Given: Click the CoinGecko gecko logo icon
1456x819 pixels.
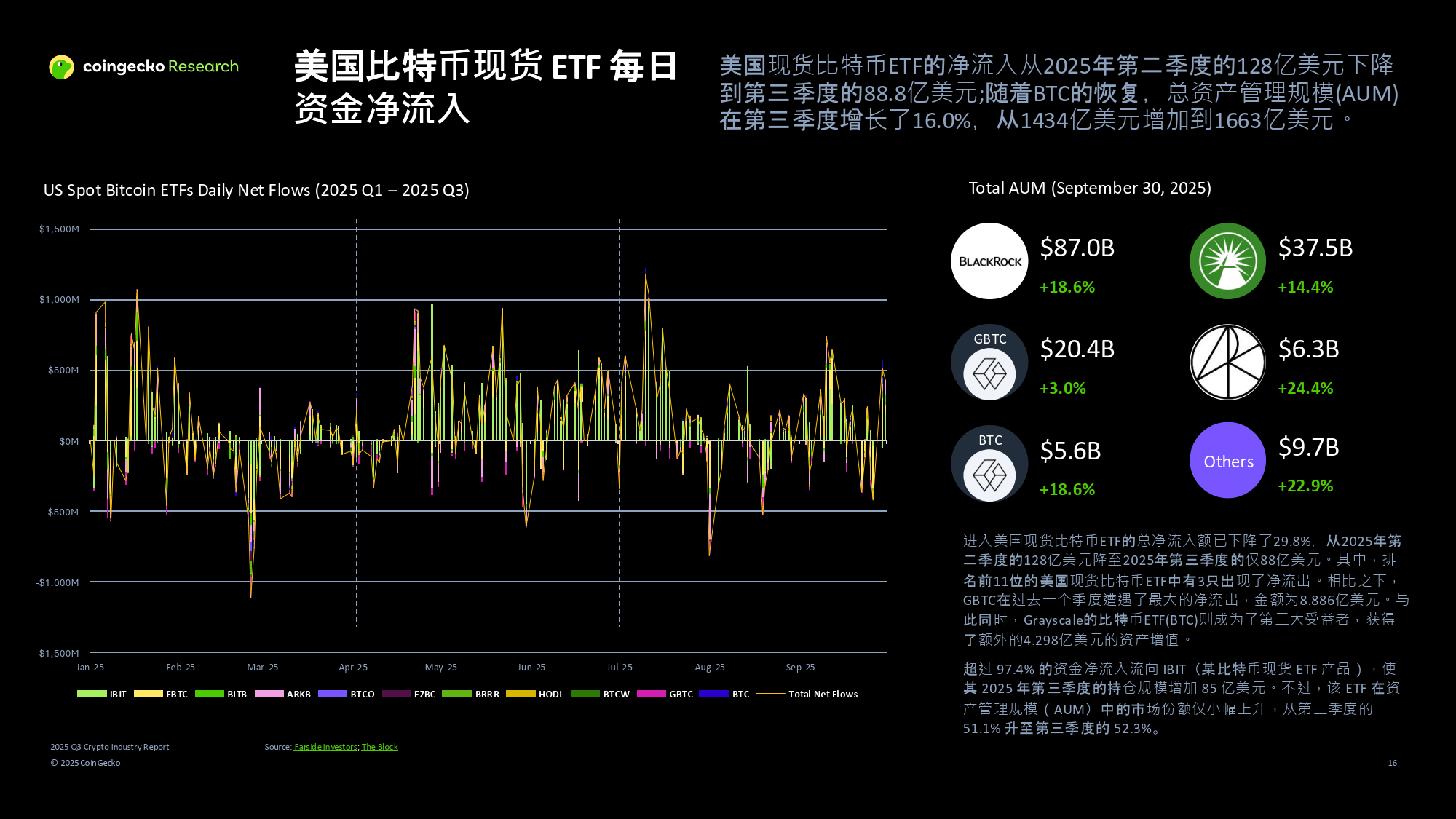Looking at the screenshot, I should (x=62, y=67).
